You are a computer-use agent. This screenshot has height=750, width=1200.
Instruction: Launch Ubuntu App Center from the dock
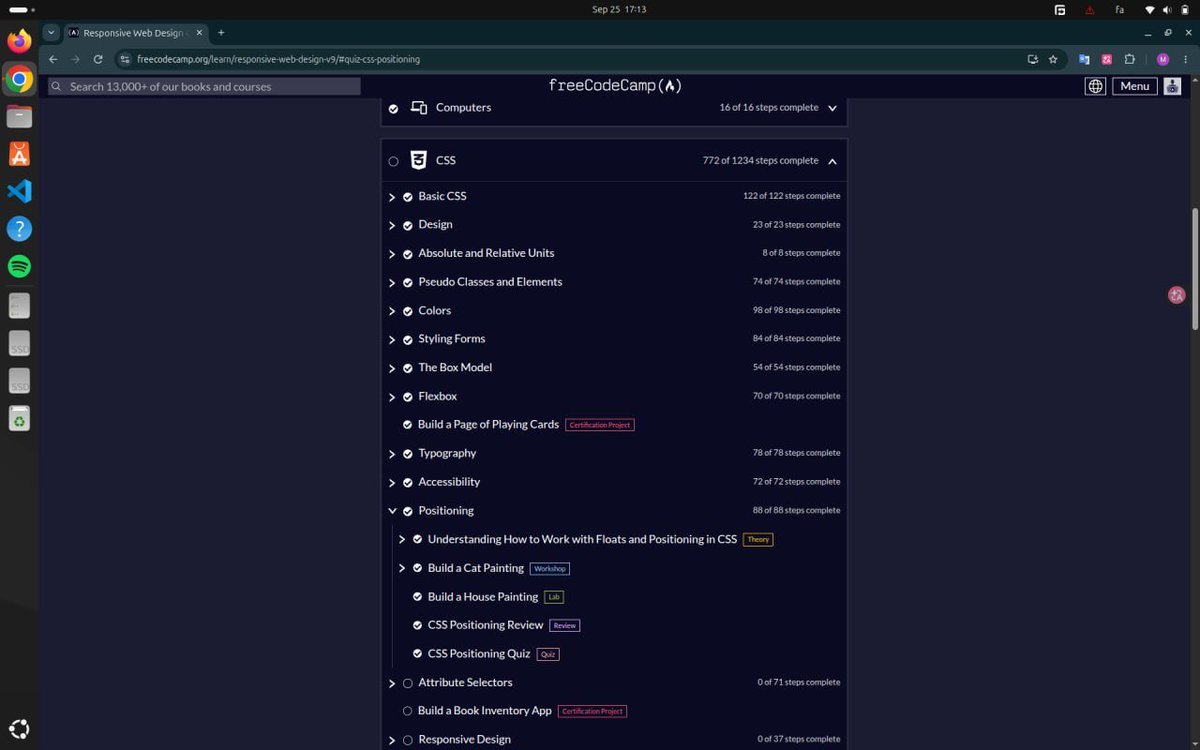(x=19, y=154)
